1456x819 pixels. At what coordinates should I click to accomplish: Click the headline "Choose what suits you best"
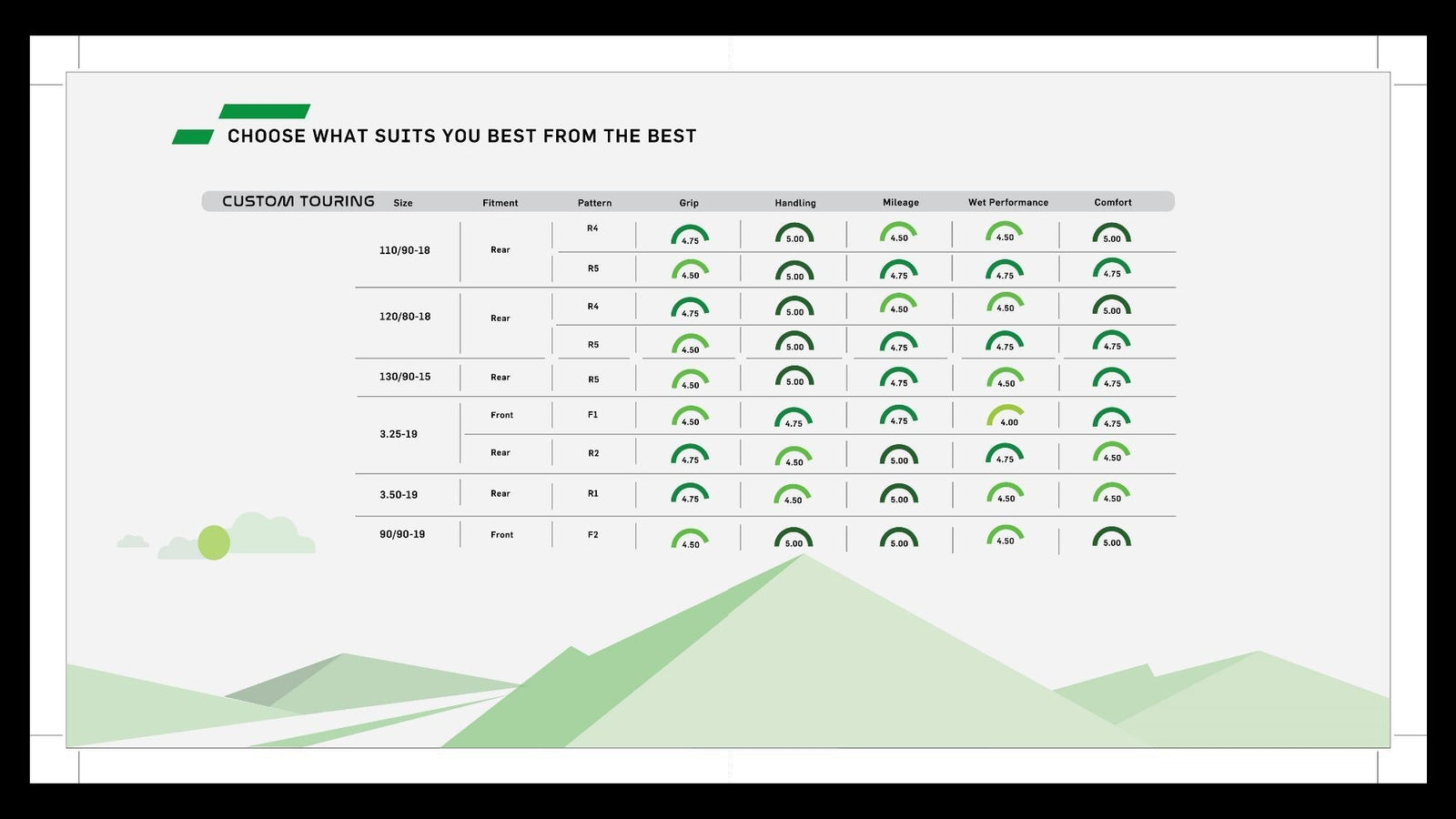[x=461, y=136]
